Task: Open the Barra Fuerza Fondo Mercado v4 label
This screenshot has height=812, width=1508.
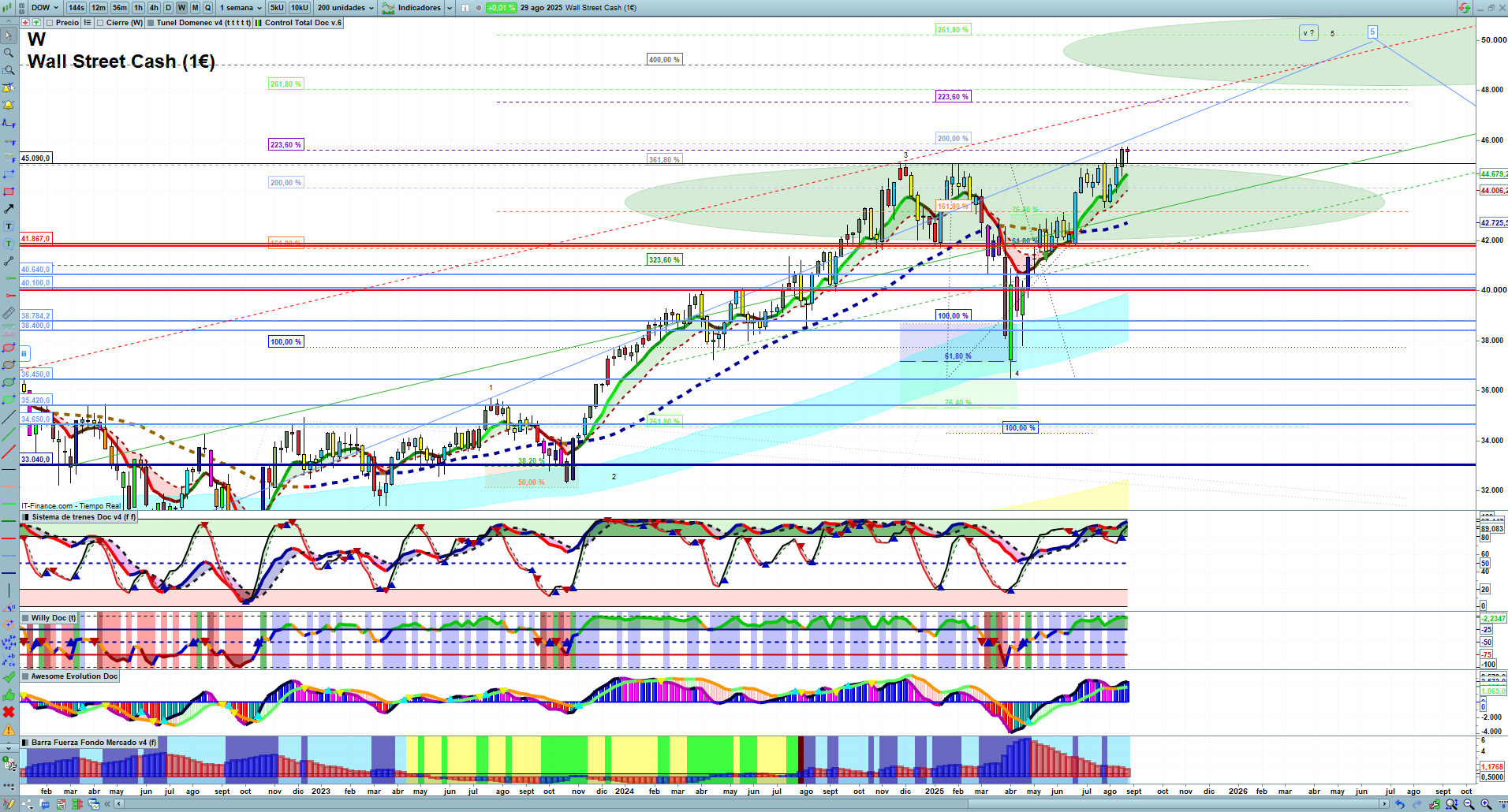Action: (x=89, y=743)
